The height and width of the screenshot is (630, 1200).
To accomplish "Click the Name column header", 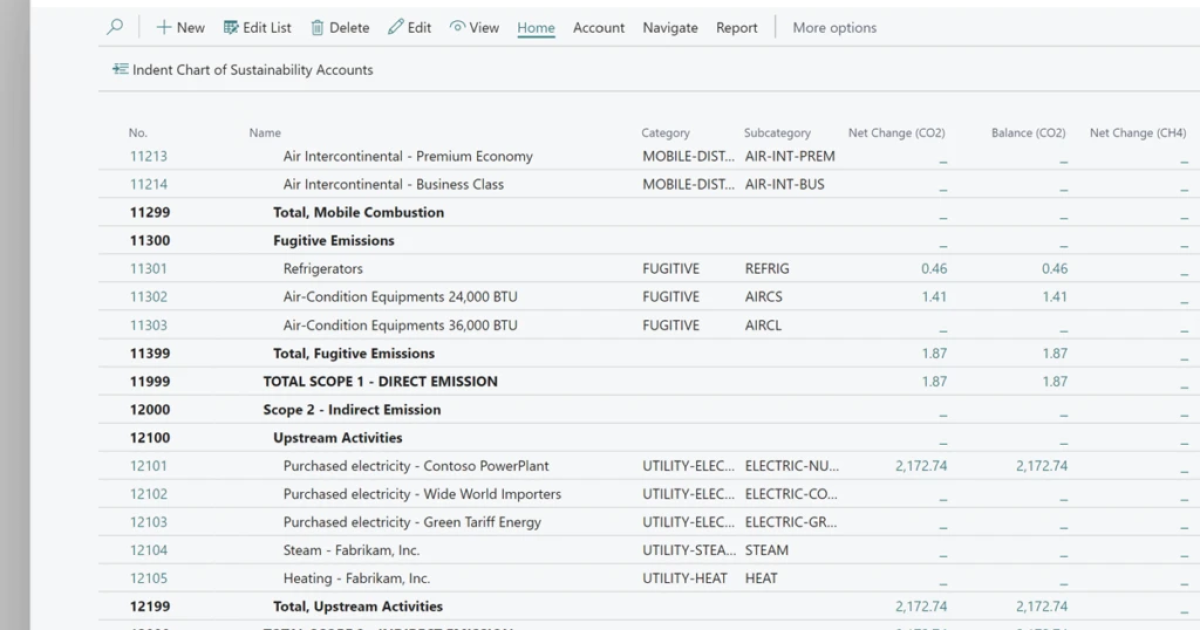I will (265, 133).
